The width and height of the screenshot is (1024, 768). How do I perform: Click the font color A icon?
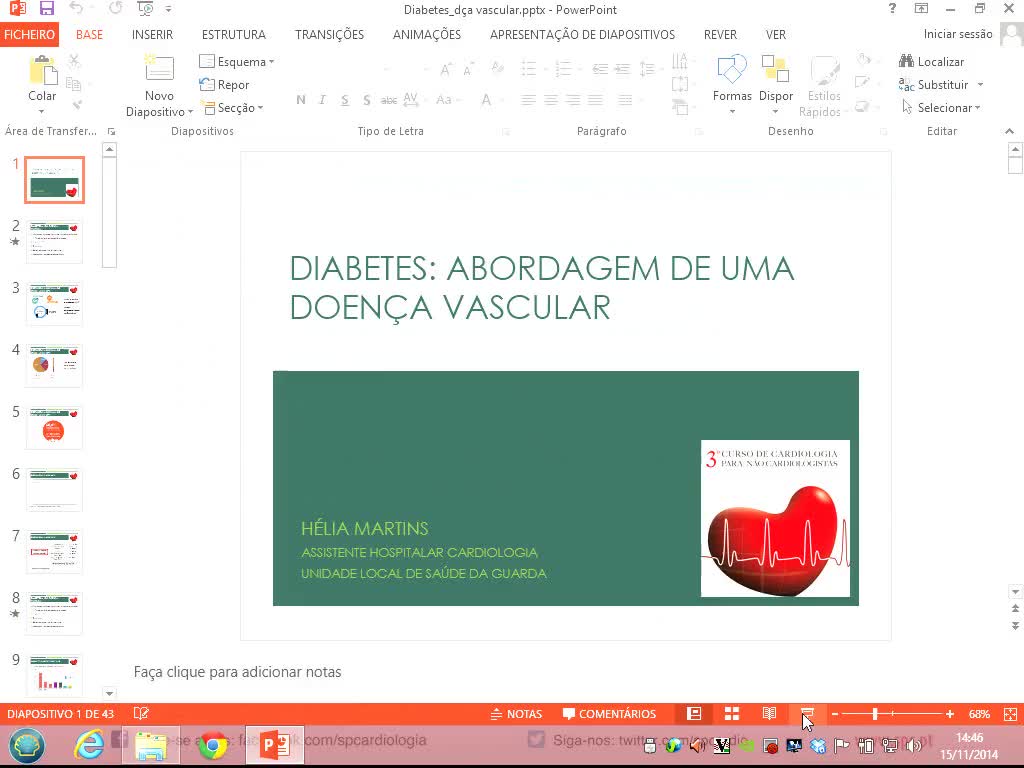[x=486, y=100]
